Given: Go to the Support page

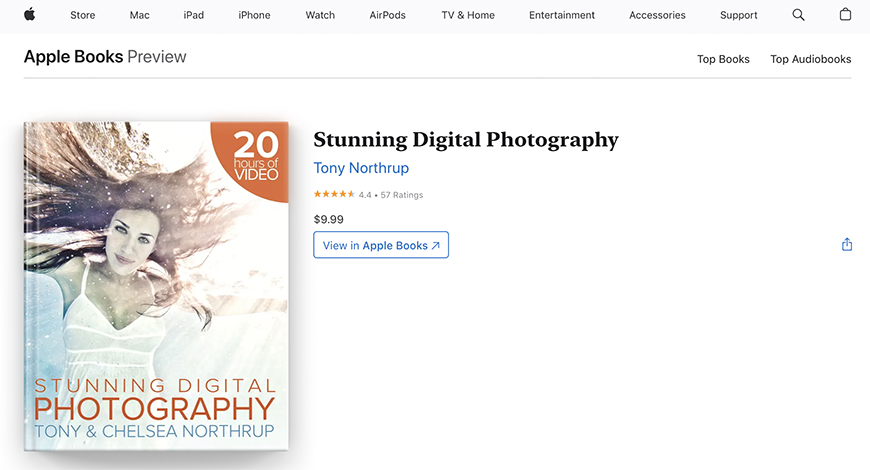Looking at the screenshot, I should (x=739, y=16).
